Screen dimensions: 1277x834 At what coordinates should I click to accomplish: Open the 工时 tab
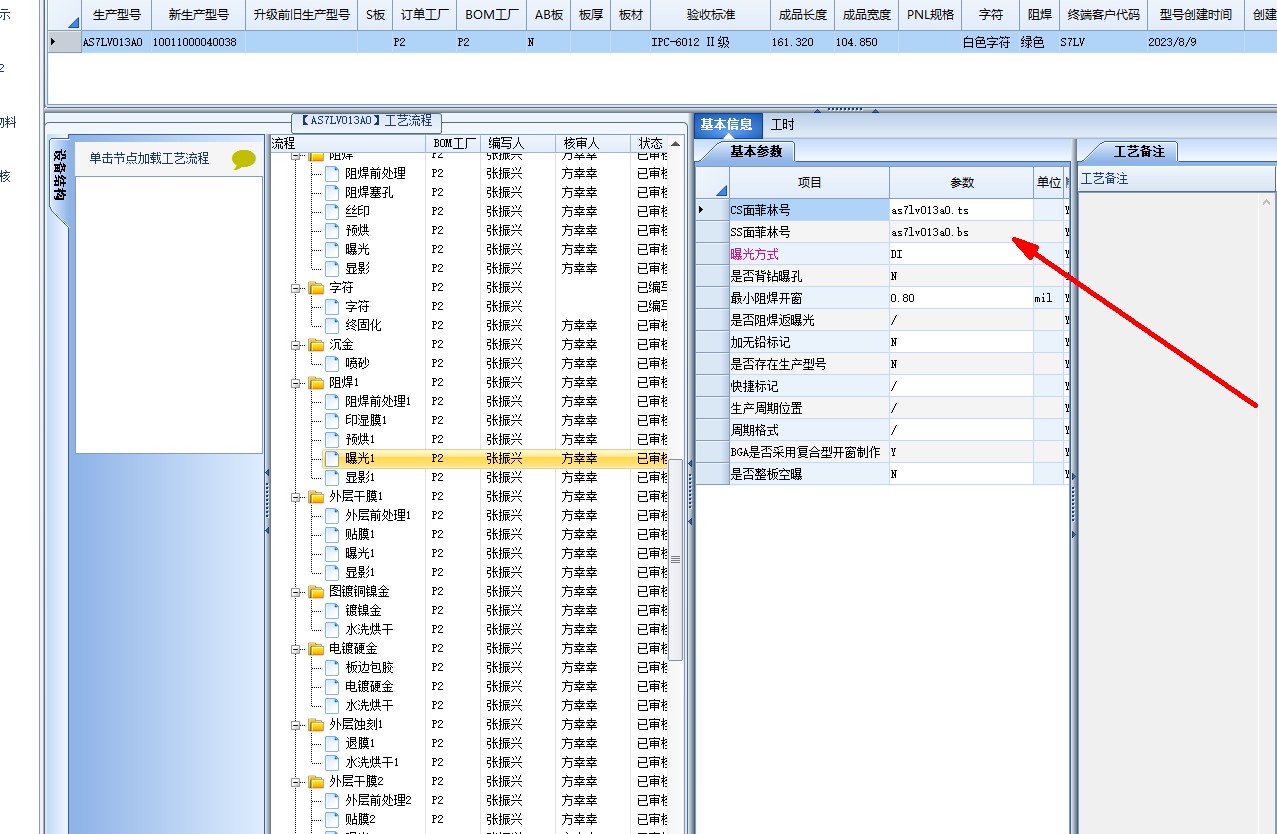(783, 125)
